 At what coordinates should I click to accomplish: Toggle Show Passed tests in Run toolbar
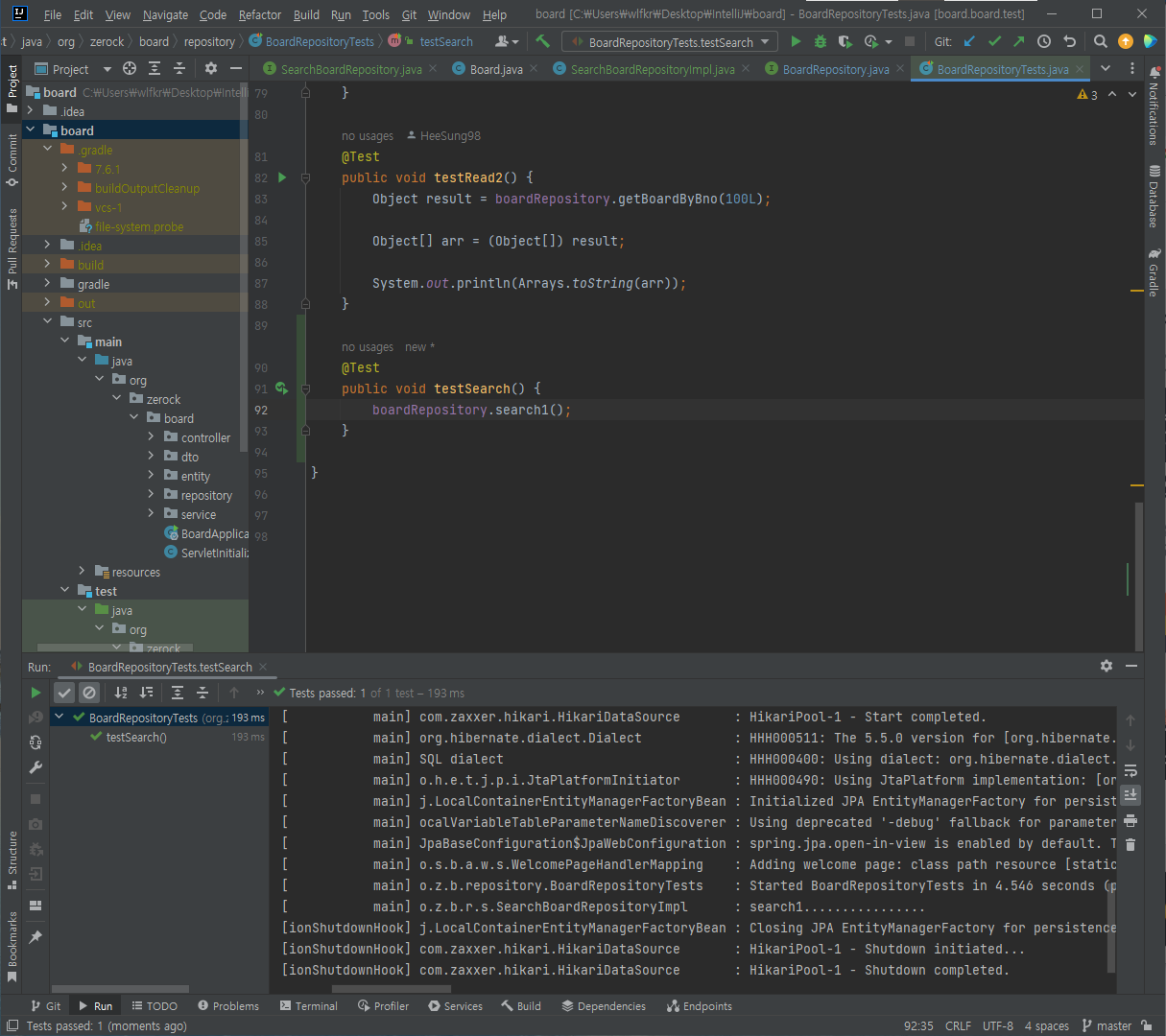pyautogui.click(x=64, y=693)
